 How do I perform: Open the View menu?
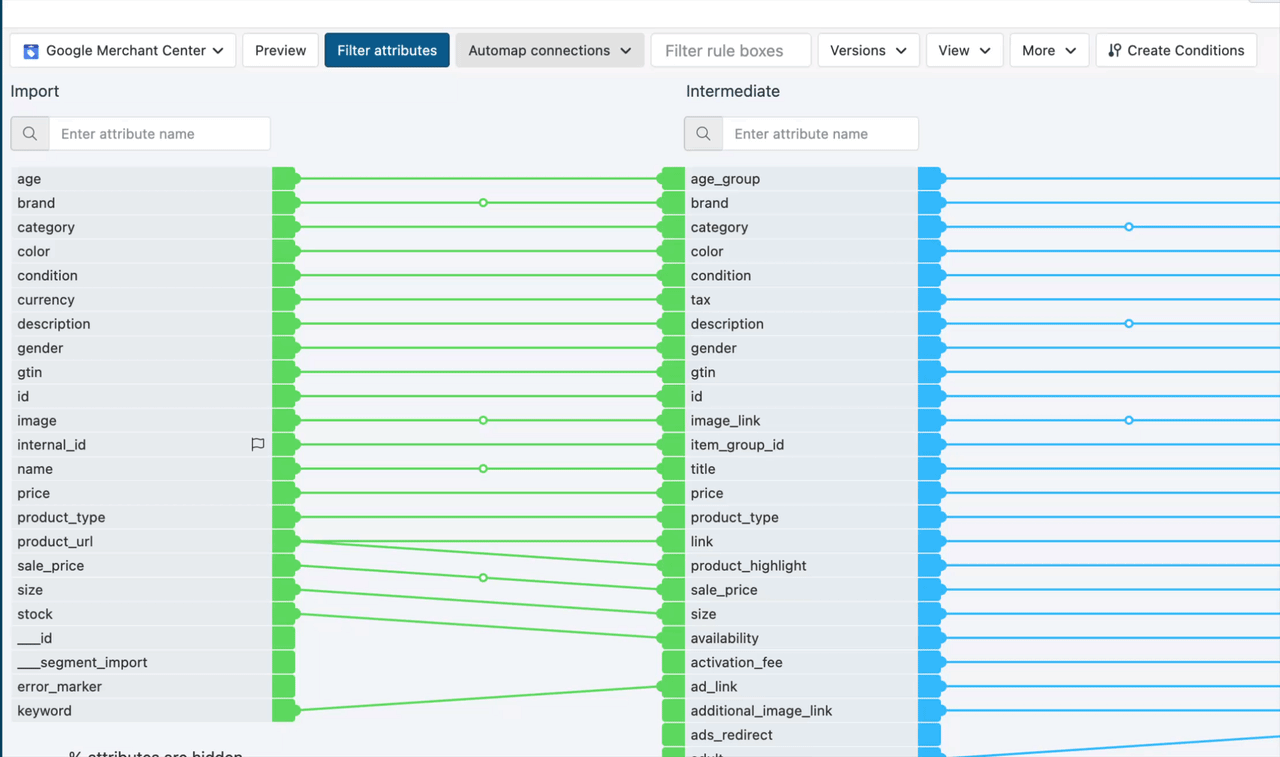[x=964, y=51]
